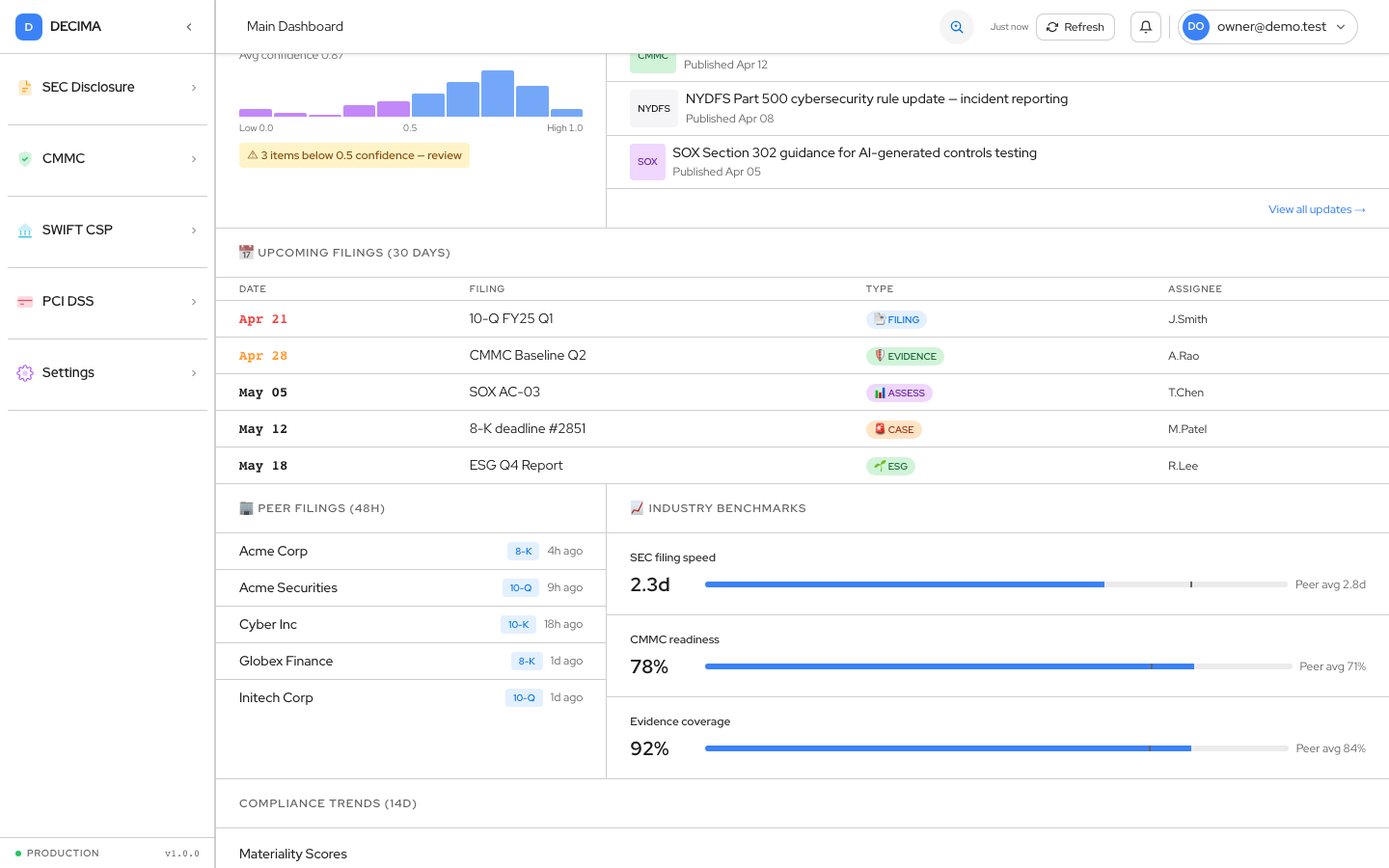Open SEC Disclosure in the sidebar
Image resolution: width=1389 pixels, height=868 pixels.
click(x=108, y=88)
